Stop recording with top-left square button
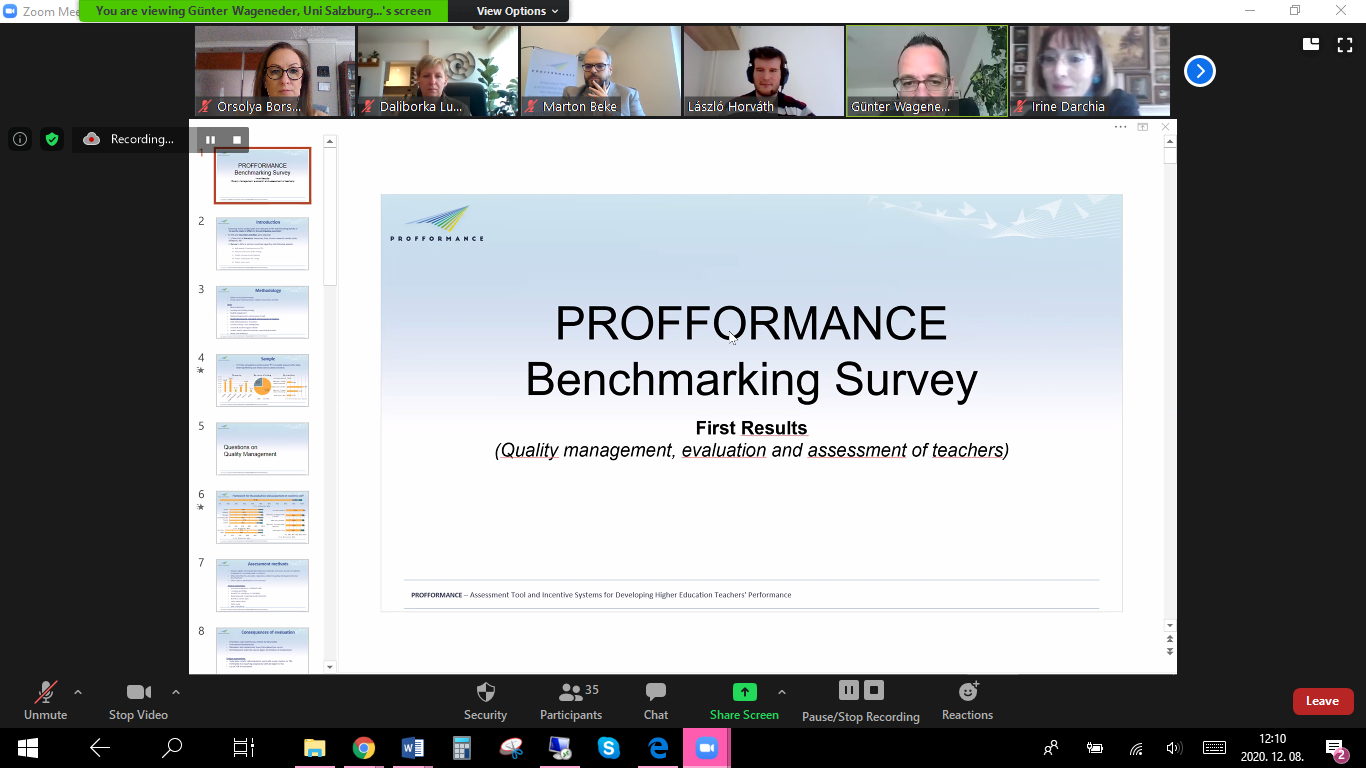 pyautogui.click(x=237, y=139)
